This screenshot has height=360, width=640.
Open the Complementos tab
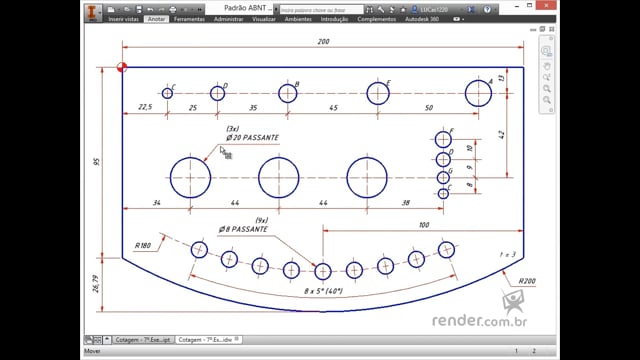point(376,19)
